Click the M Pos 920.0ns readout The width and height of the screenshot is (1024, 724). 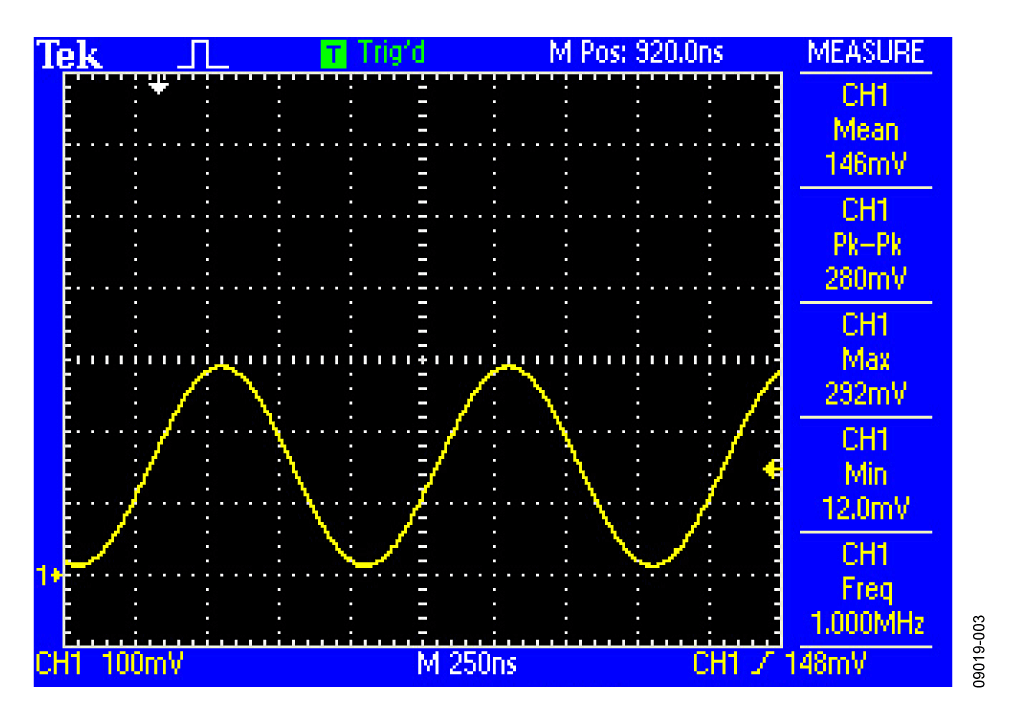point(636,53)
